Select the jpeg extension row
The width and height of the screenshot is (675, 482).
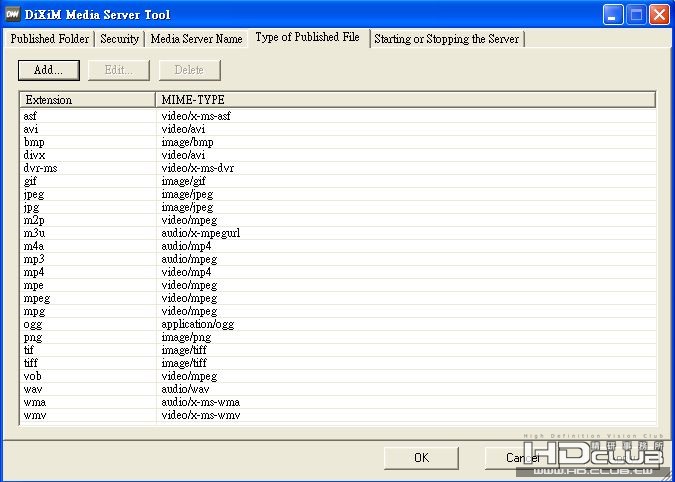pos(338,194)
